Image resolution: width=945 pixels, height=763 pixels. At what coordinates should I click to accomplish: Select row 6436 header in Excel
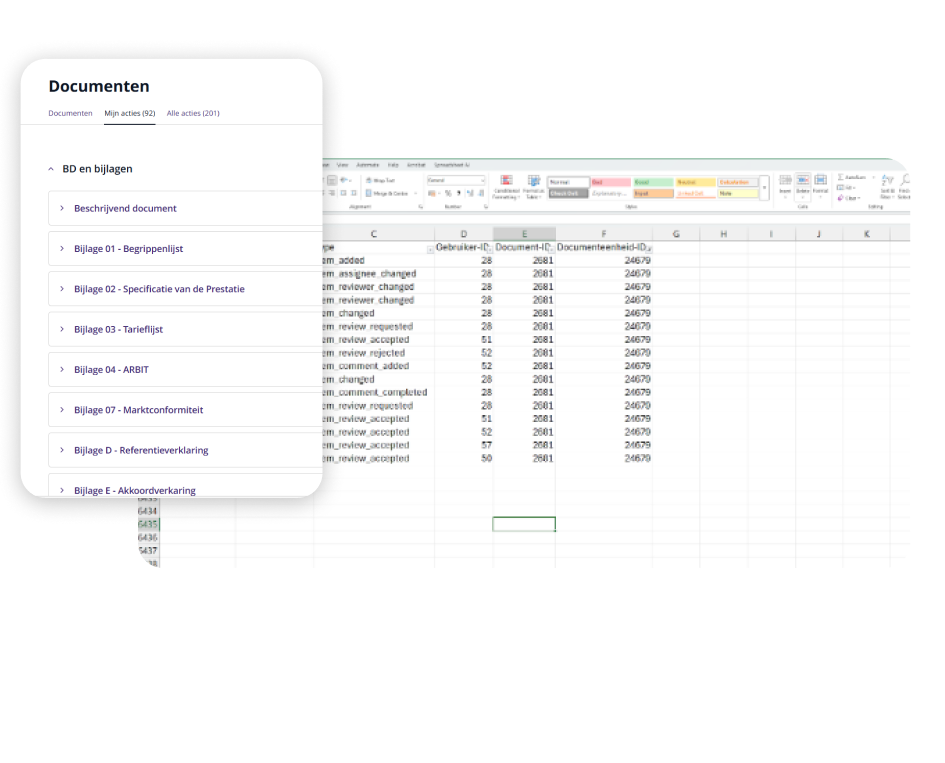tap(148, 538)
